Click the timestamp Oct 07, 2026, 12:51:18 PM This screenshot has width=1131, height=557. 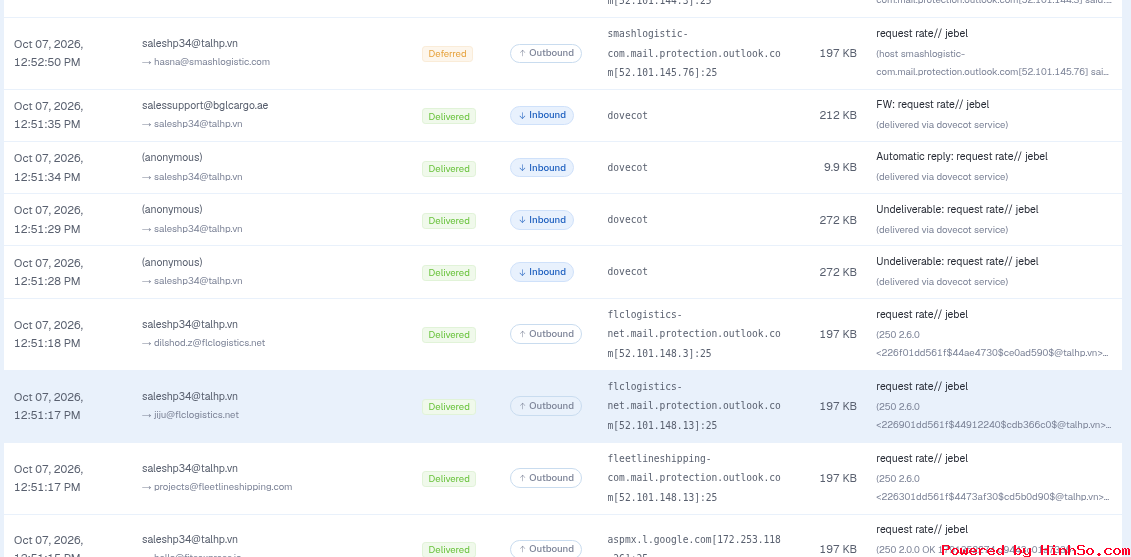pyautogui.click(x=48, y=334)
